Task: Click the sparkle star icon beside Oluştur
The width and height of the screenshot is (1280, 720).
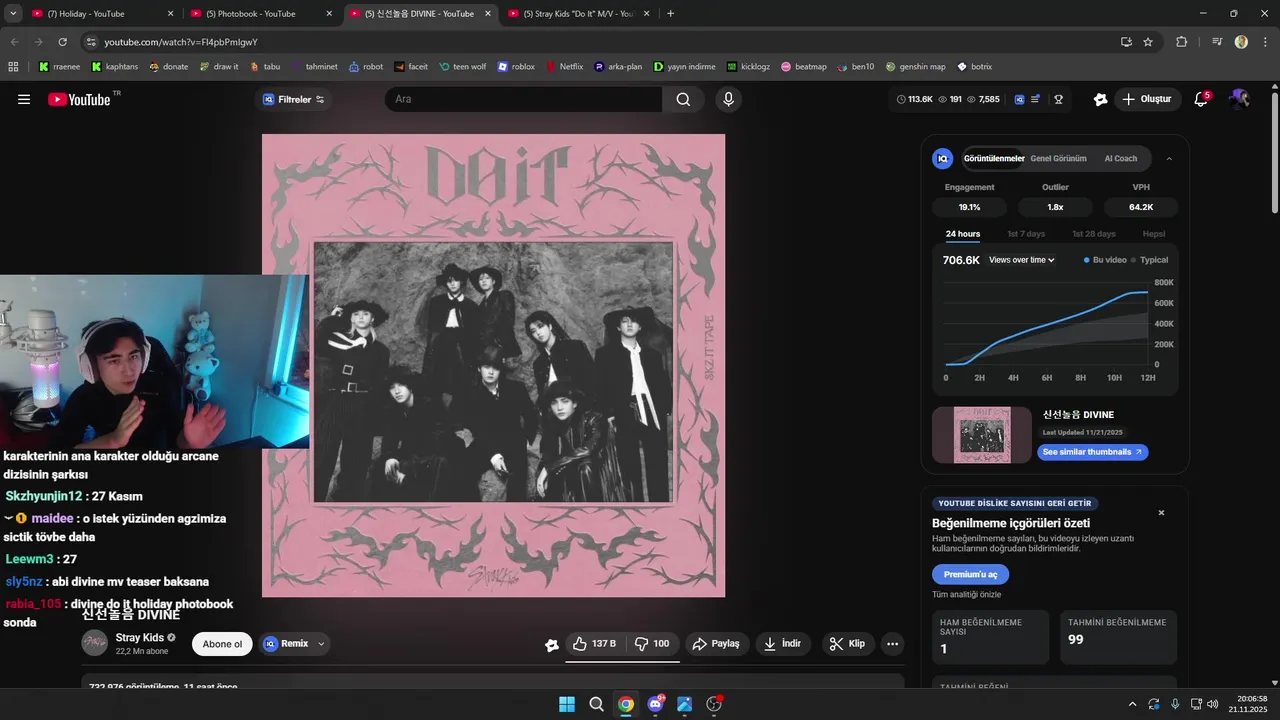Action: (1100, 99)
